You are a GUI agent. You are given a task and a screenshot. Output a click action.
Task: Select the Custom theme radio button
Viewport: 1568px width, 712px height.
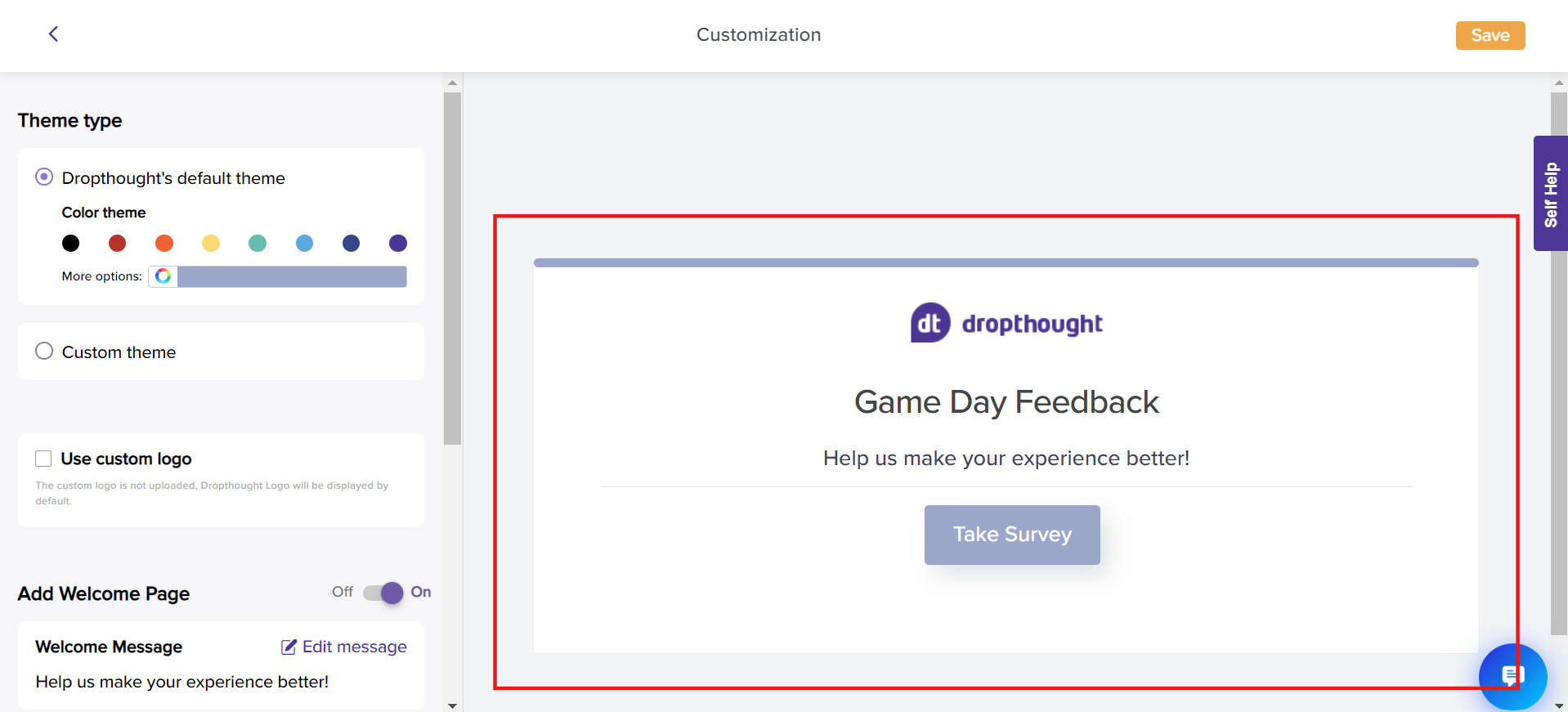44,352
